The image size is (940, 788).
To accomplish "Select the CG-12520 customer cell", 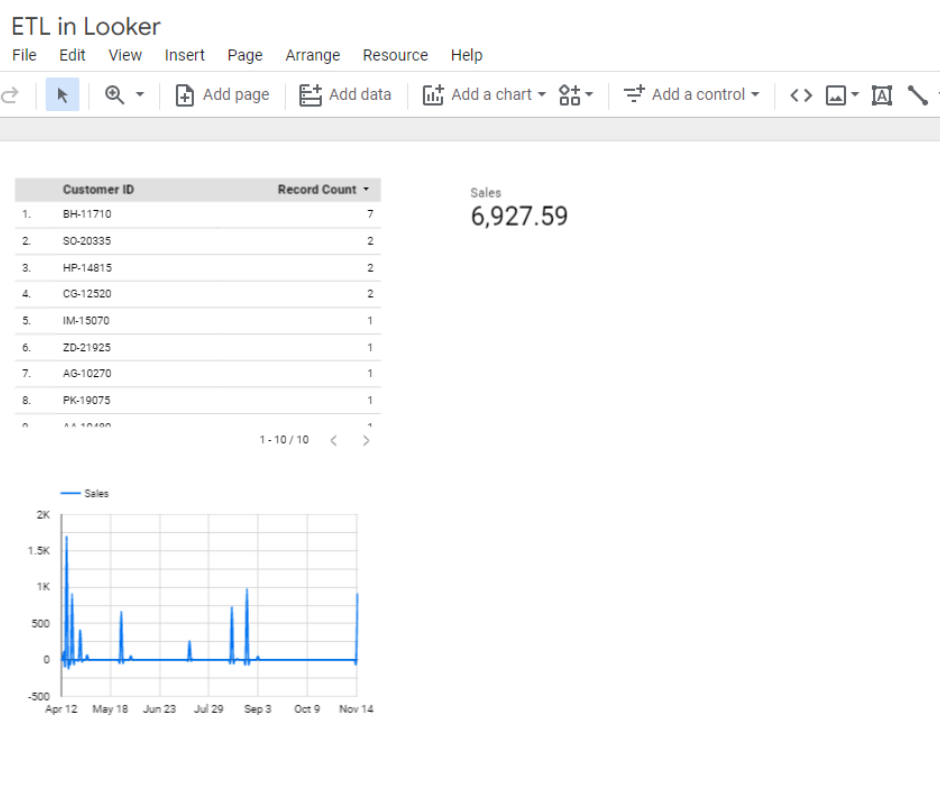I will 87,294.
